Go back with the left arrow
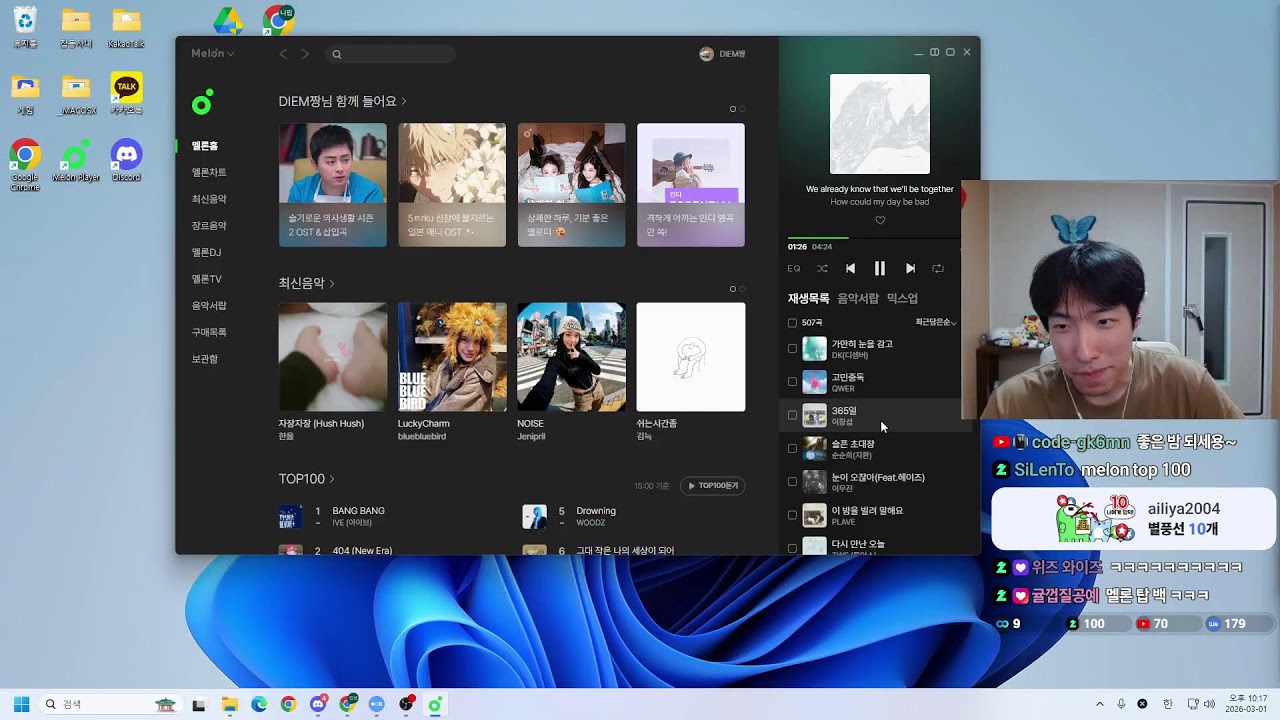Screen dimensions: 1280x720 point(283,54)
